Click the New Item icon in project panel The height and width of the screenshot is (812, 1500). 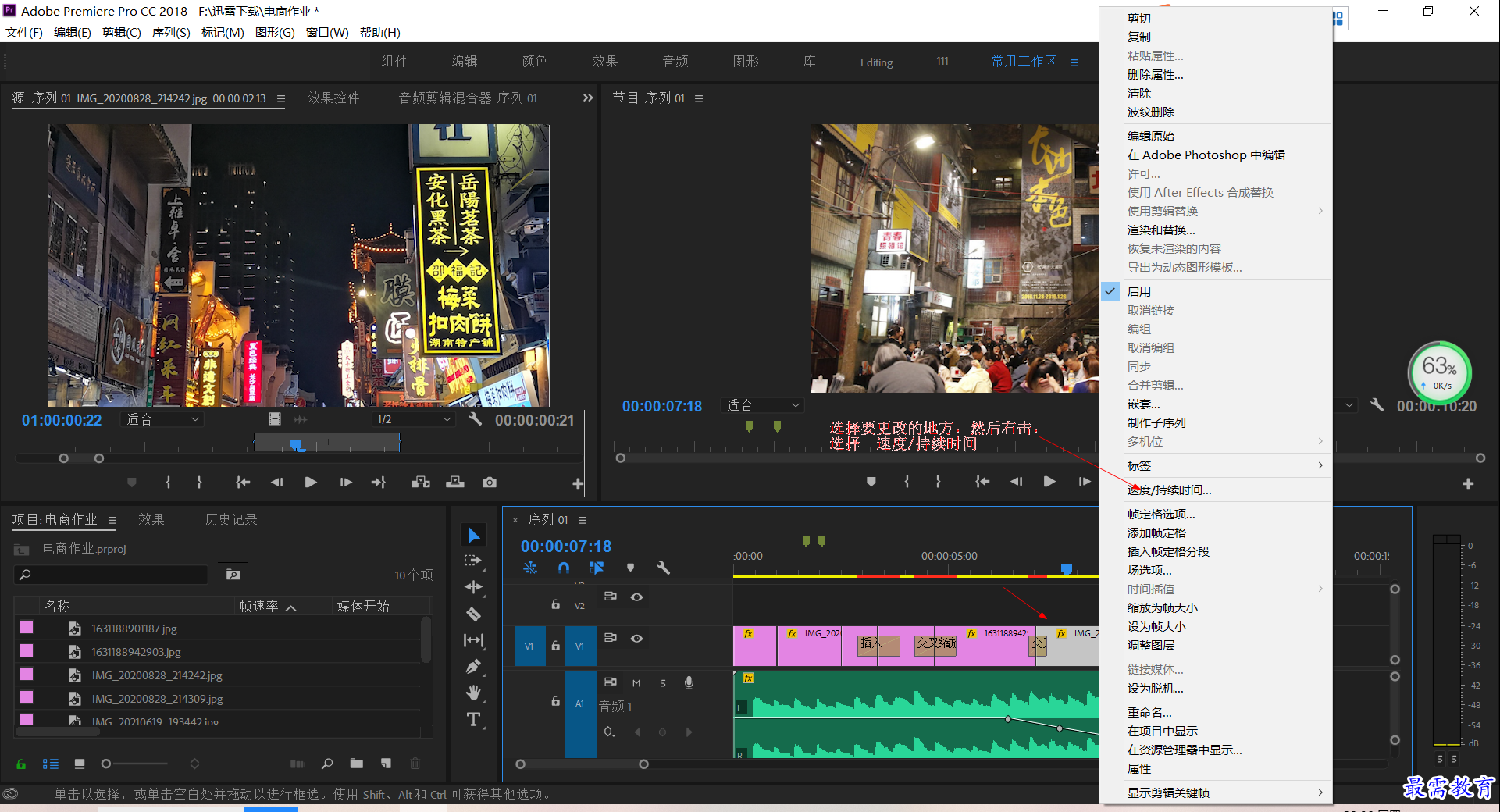tap(386, 764)
